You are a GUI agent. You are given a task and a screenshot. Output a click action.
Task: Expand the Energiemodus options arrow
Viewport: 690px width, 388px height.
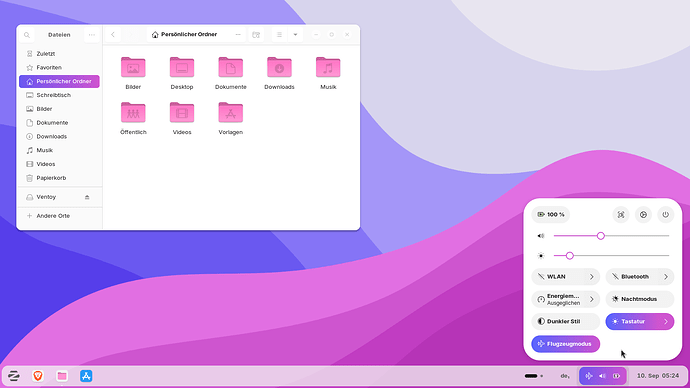(592, 299)
